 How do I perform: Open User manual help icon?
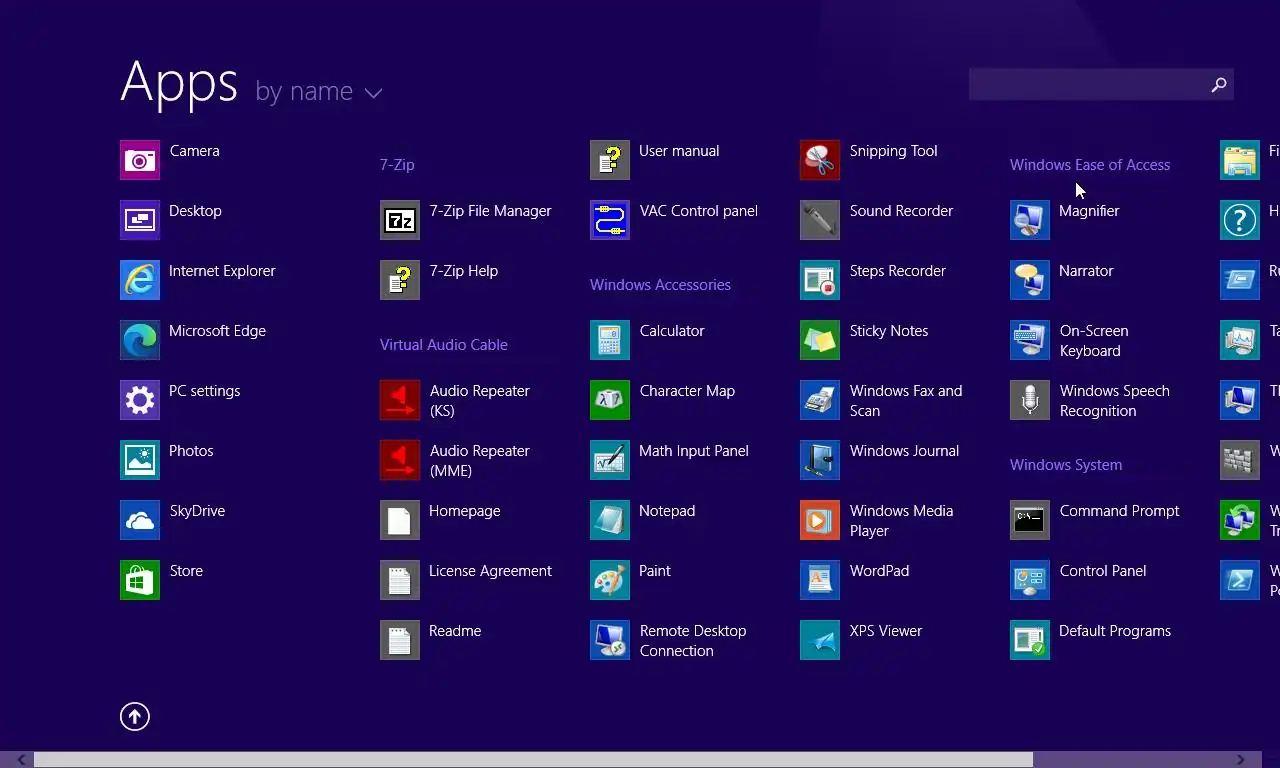click(x=610, y=160)
